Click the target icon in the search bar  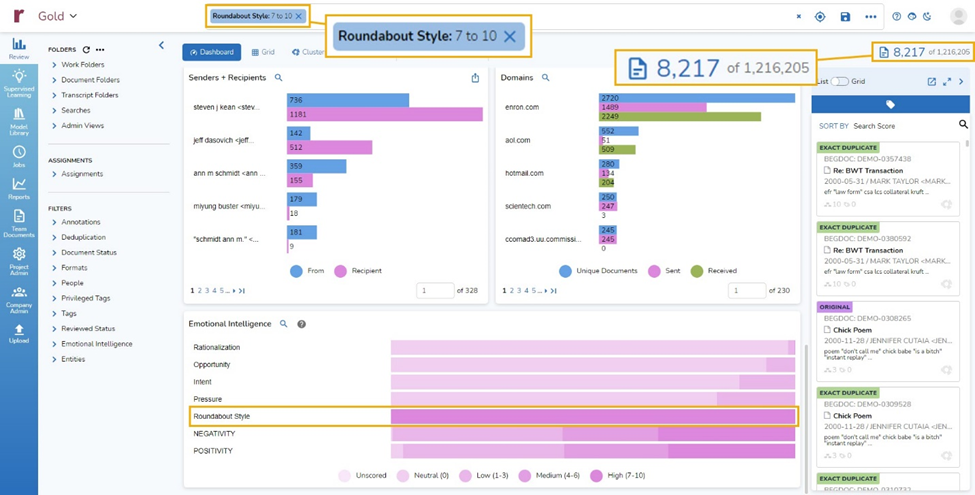[x=820, y=17]
